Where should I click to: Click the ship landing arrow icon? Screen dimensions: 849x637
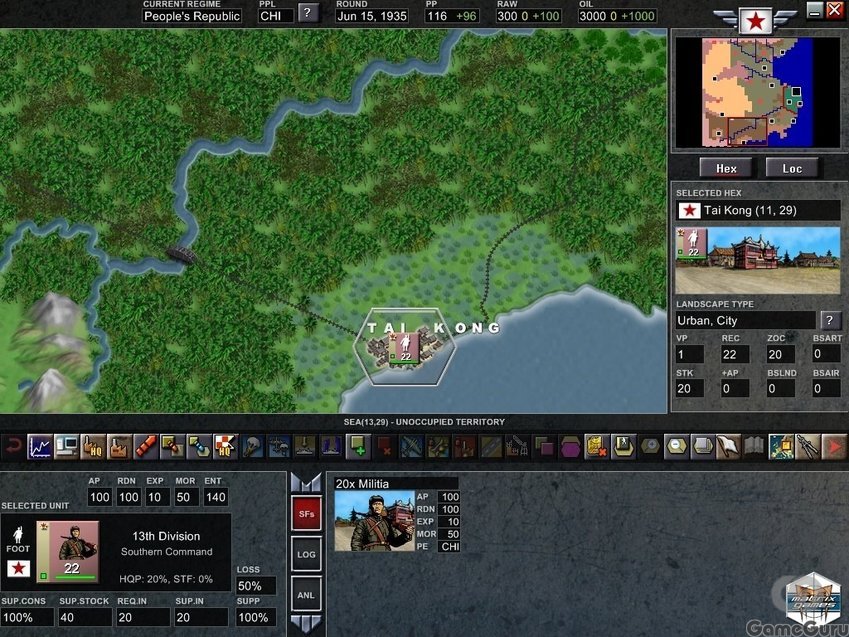pyautogui.click(x=305, y=447)
